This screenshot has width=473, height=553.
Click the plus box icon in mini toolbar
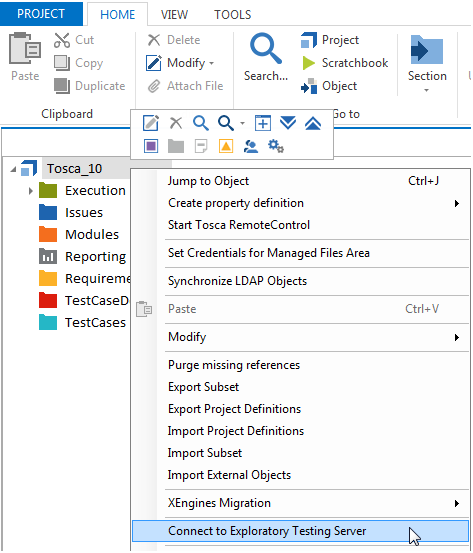[263, 123]
